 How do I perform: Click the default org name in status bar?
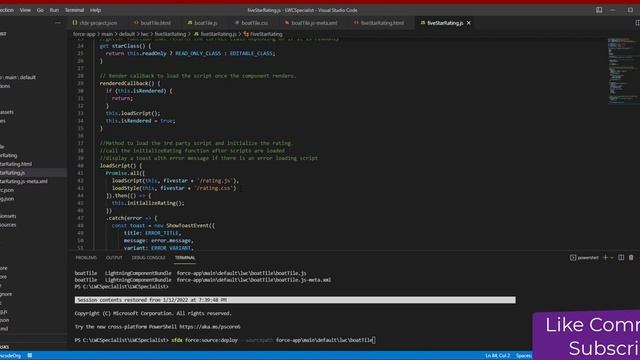(x=10, y=356)
